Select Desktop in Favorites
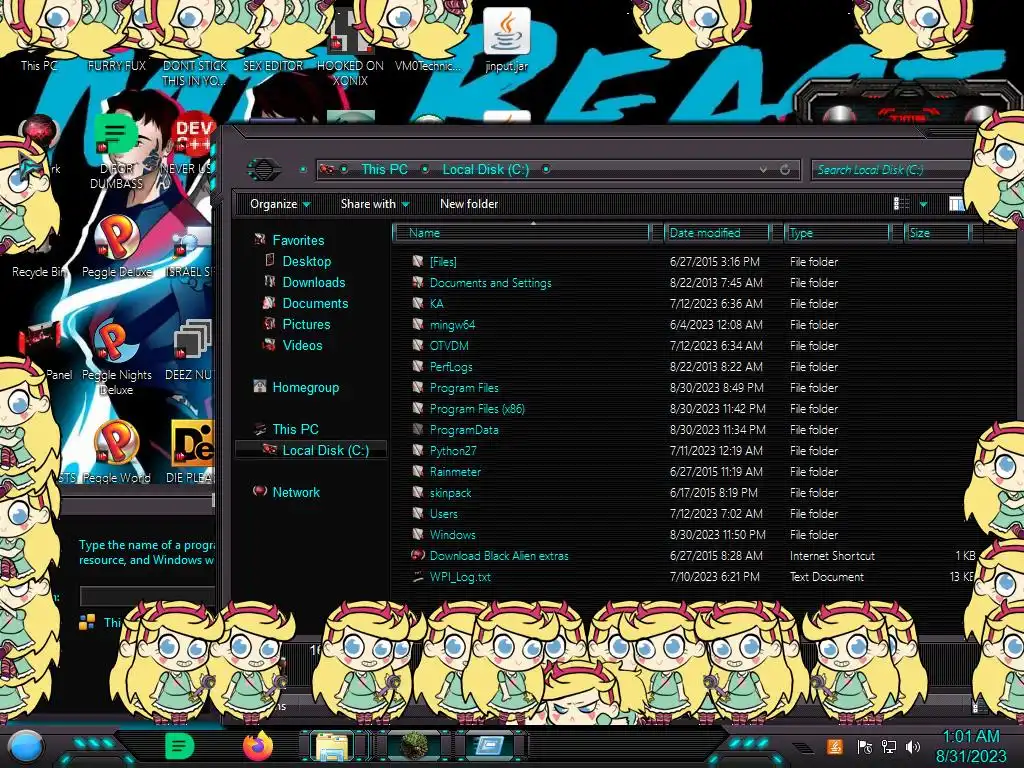This screenshot has height=768, width=1024. 306,261
